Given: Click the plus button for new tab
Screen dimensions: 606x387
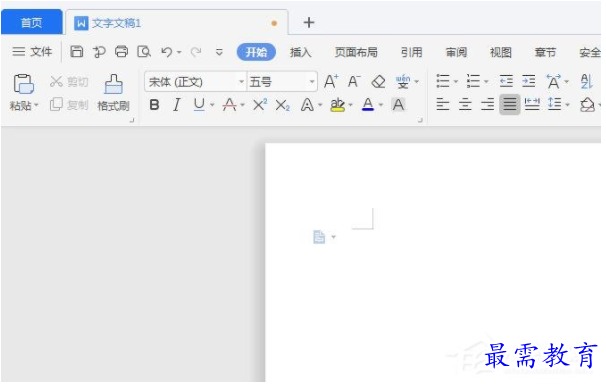Looking at the screenshot, I should [309, 22].
